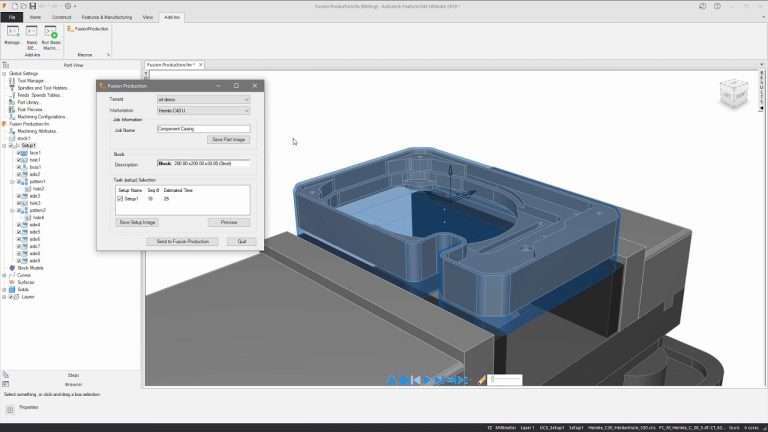Close the Fusion Production document tab

coord(200,65)
